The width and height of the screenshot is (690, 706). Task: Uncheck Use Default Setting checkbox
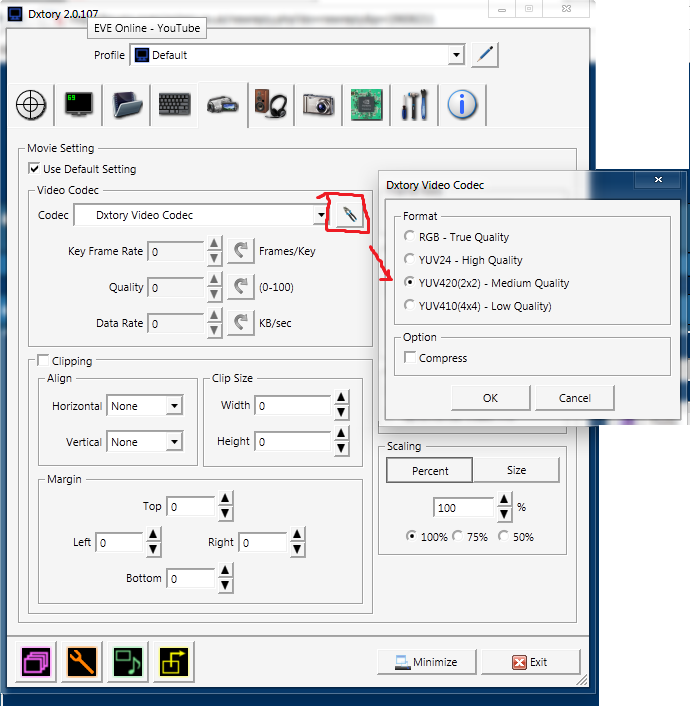click(35, 169)
